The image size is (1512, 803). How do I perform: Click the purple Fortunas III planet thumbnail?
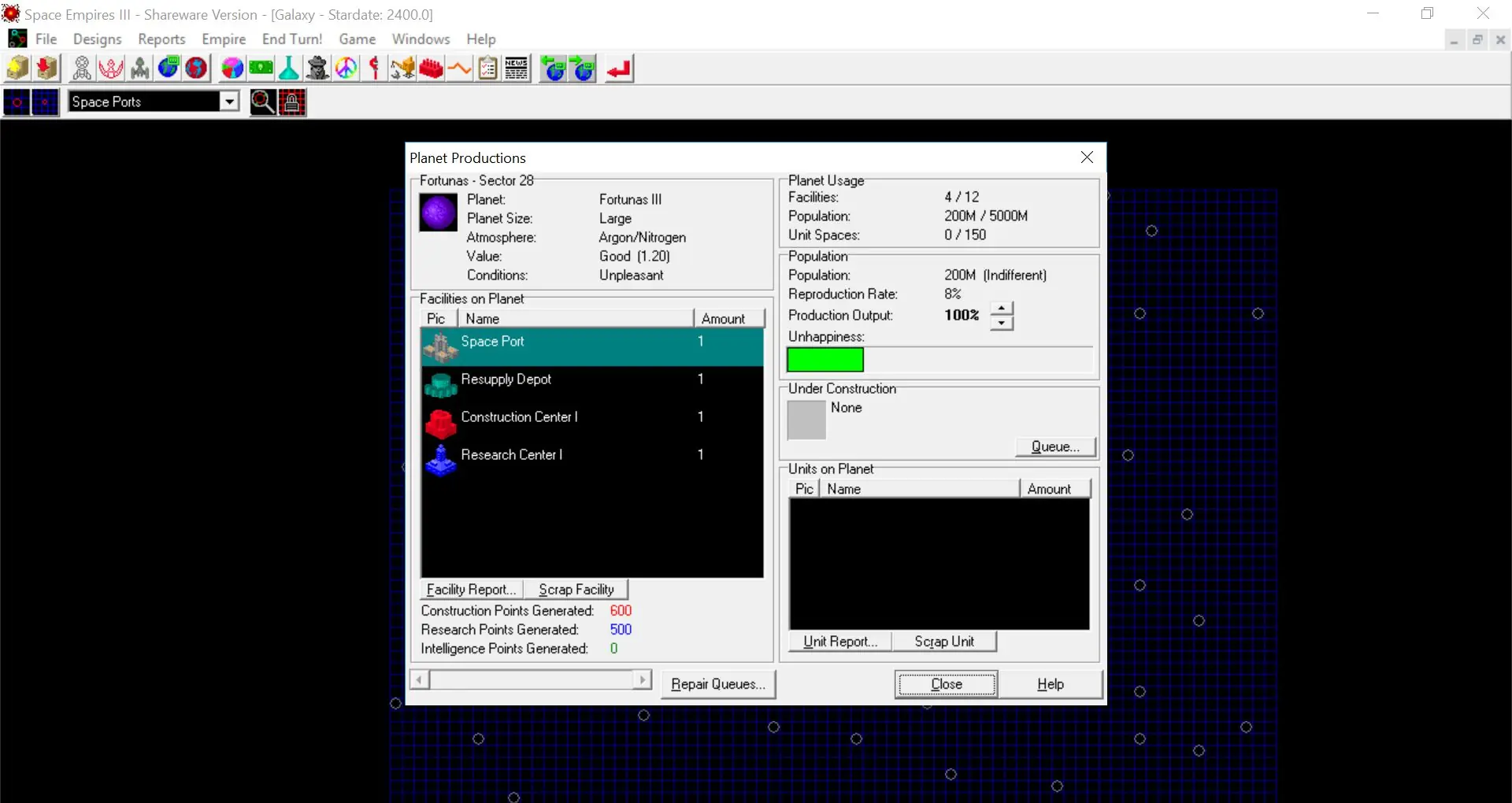point(439,213)
